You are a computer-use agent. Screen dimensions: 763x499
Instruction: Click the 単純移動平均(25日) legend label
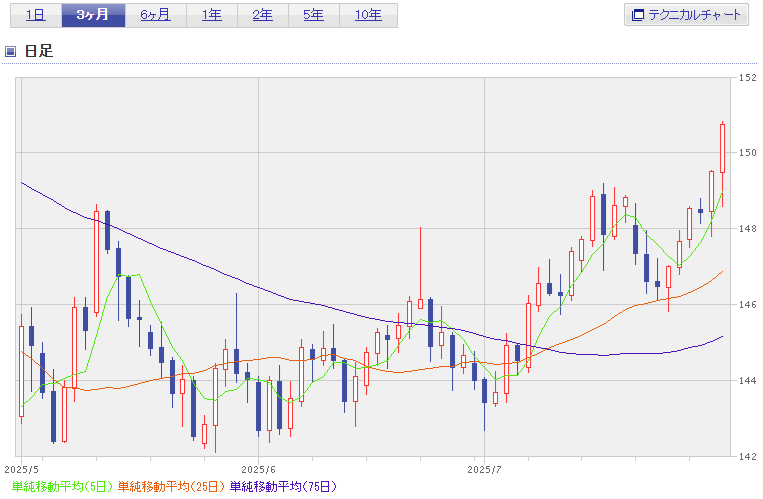click(171, 486)
